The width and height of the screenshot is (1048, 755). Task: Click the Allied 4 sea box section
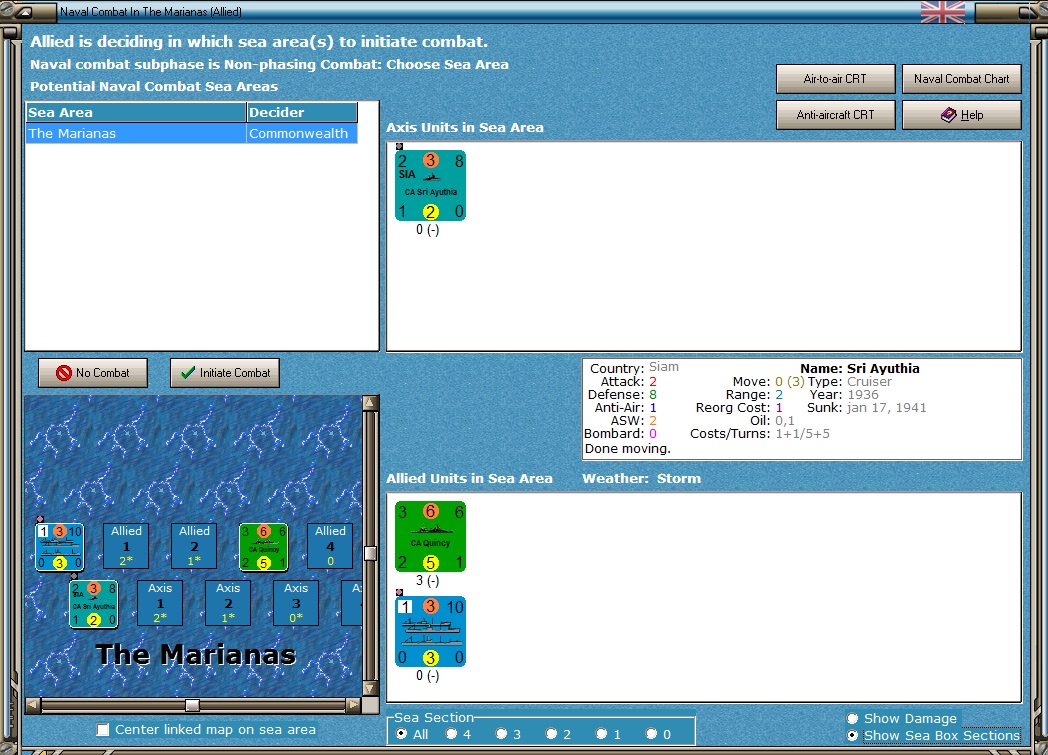pos(330,546)
